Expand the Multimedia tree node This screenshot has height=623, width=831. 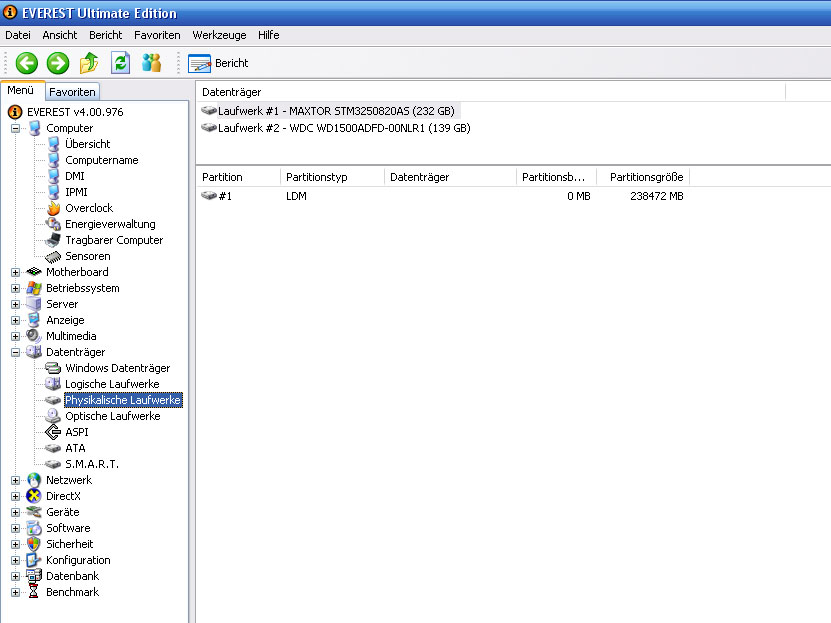tap(15, 336)
